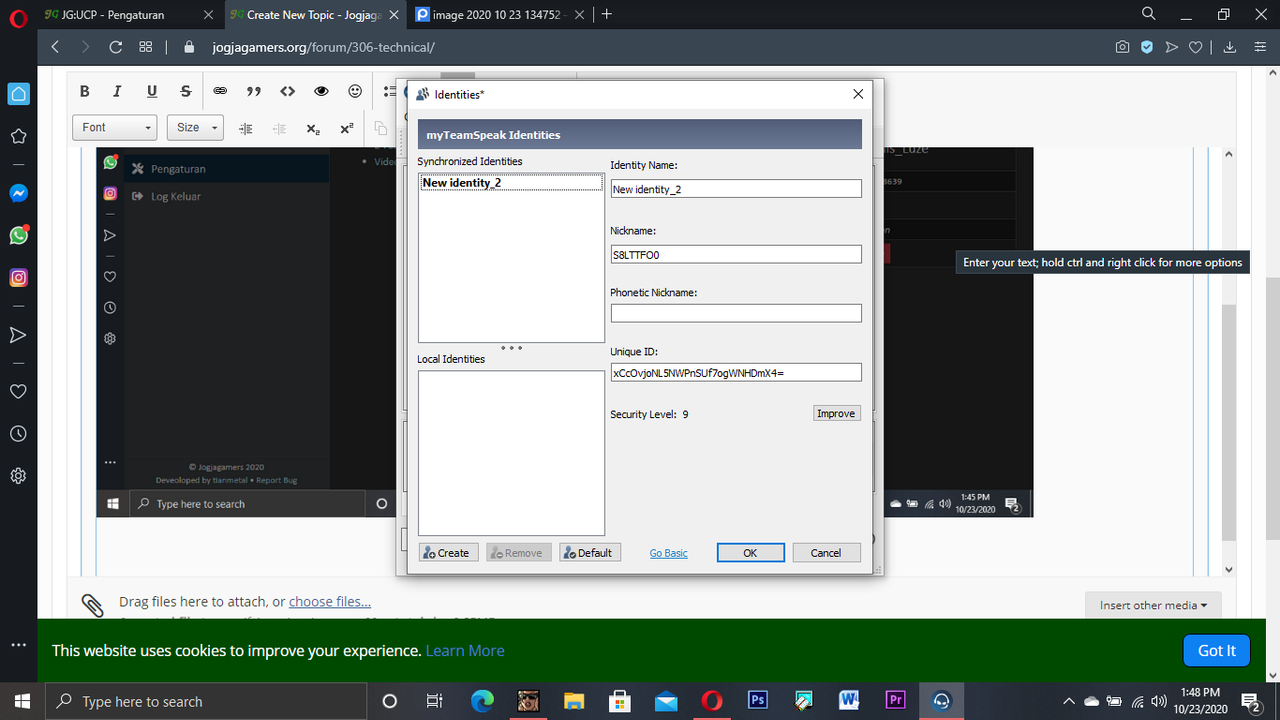Screen dimensions: 1280x720
Task: Toggle bold formatting
Action: pos(84,91)
